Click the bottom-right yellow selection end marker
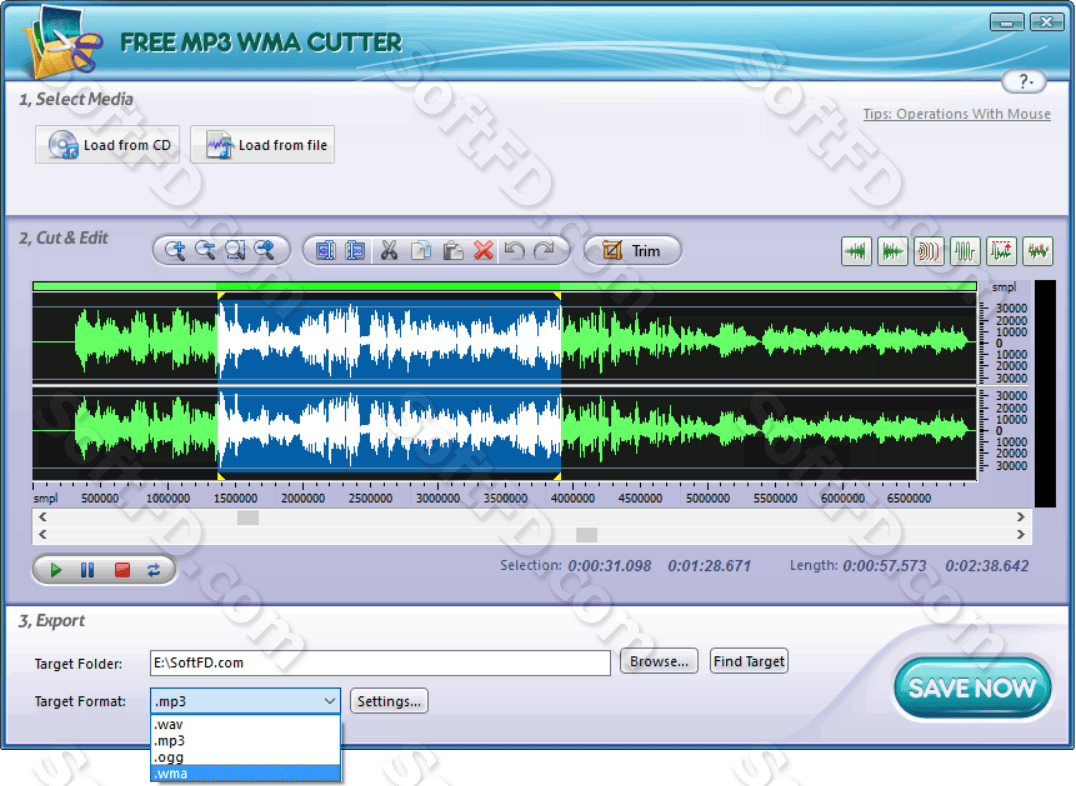Screen dimensions: 1076x786 pos(557,476)
